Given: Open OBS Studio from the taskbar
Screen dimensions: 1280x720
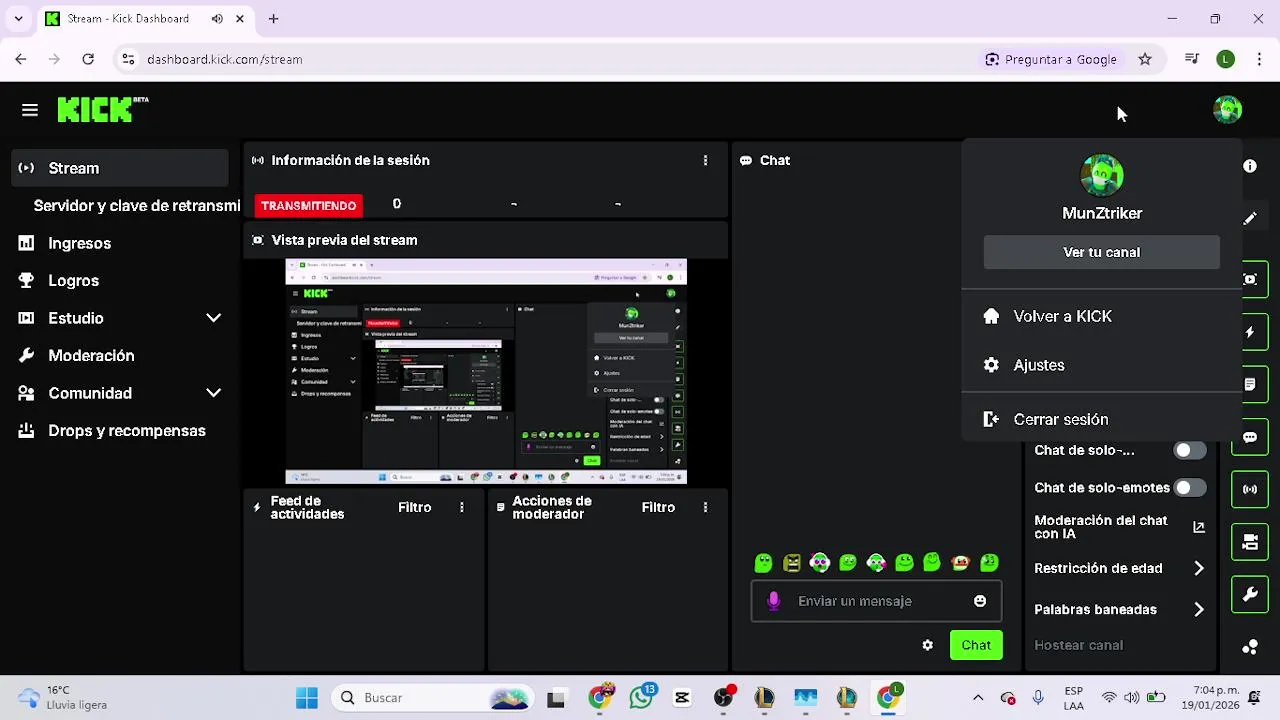Looking at the screenshot, I should 723,698.
